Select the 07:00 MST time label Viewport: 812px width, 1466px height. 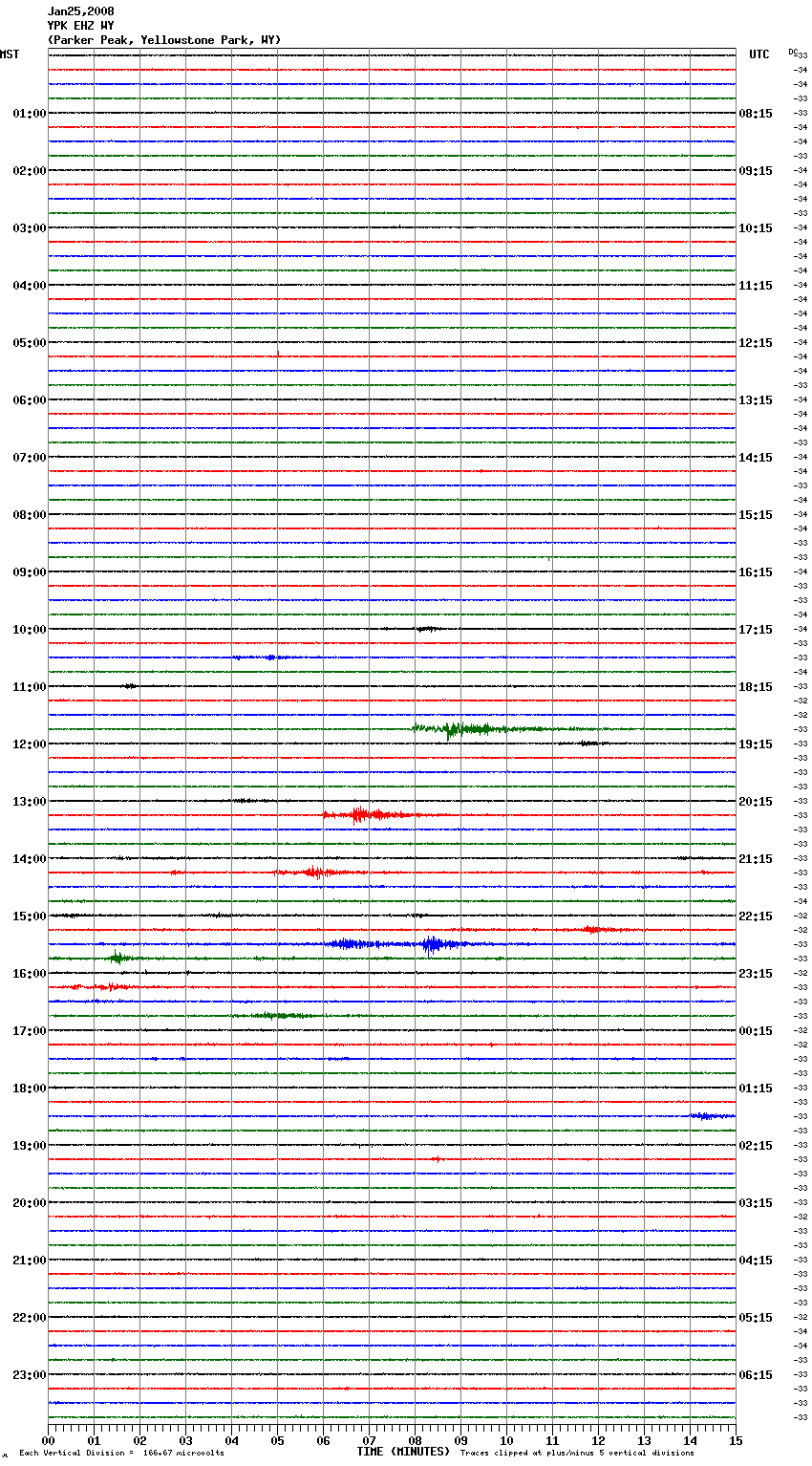coord(29,458)
